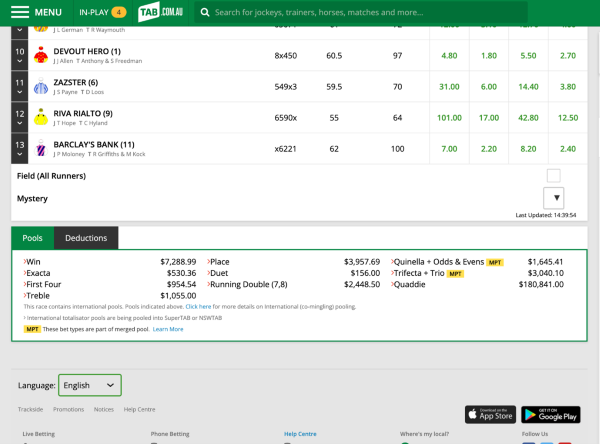
Task: Open the First Four pool link
Action: point(42,284)
